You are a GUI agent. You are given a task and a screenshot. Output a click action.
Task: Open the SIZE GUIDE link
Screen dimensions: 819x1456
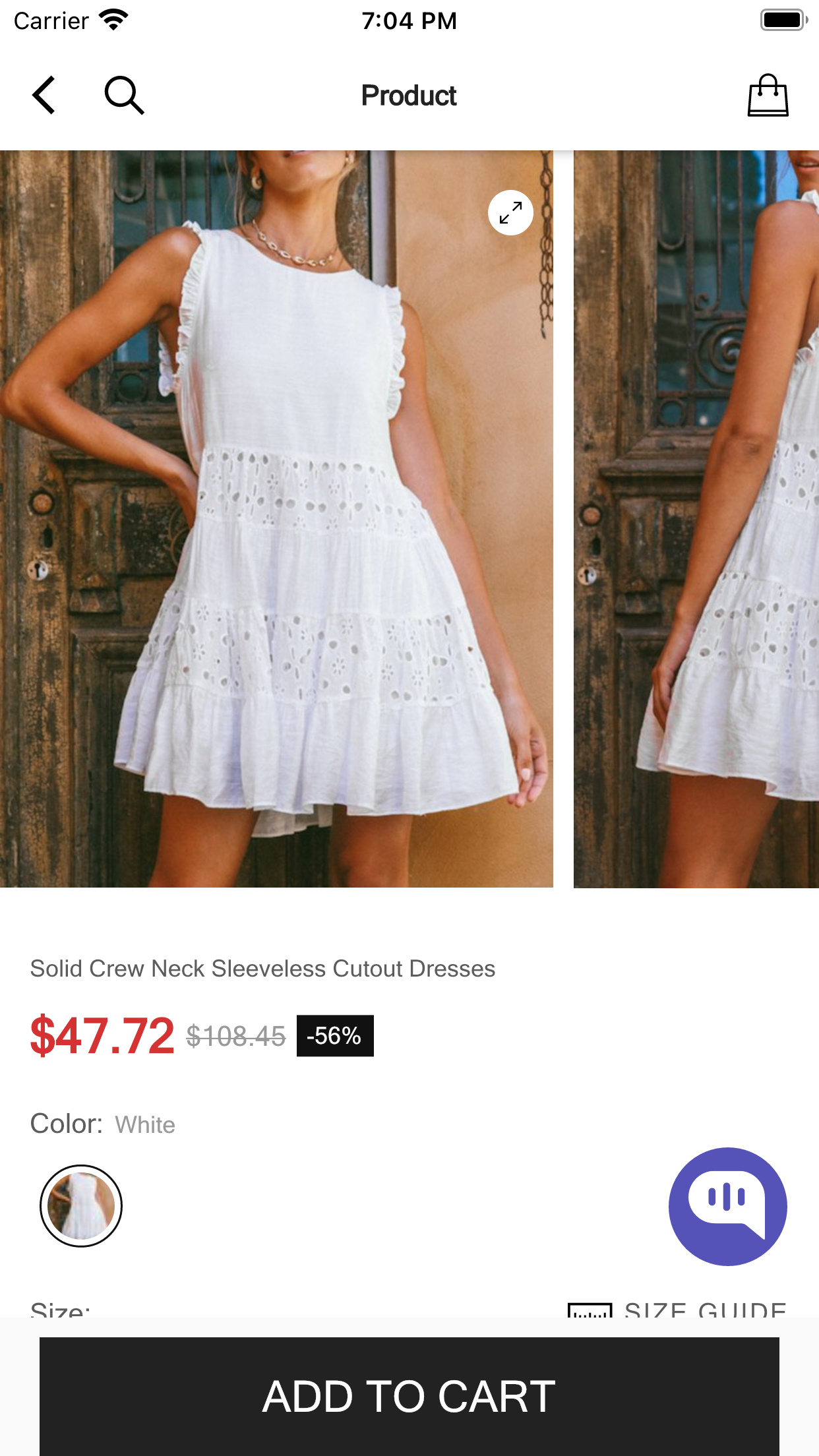click(x=705, y=1310)
